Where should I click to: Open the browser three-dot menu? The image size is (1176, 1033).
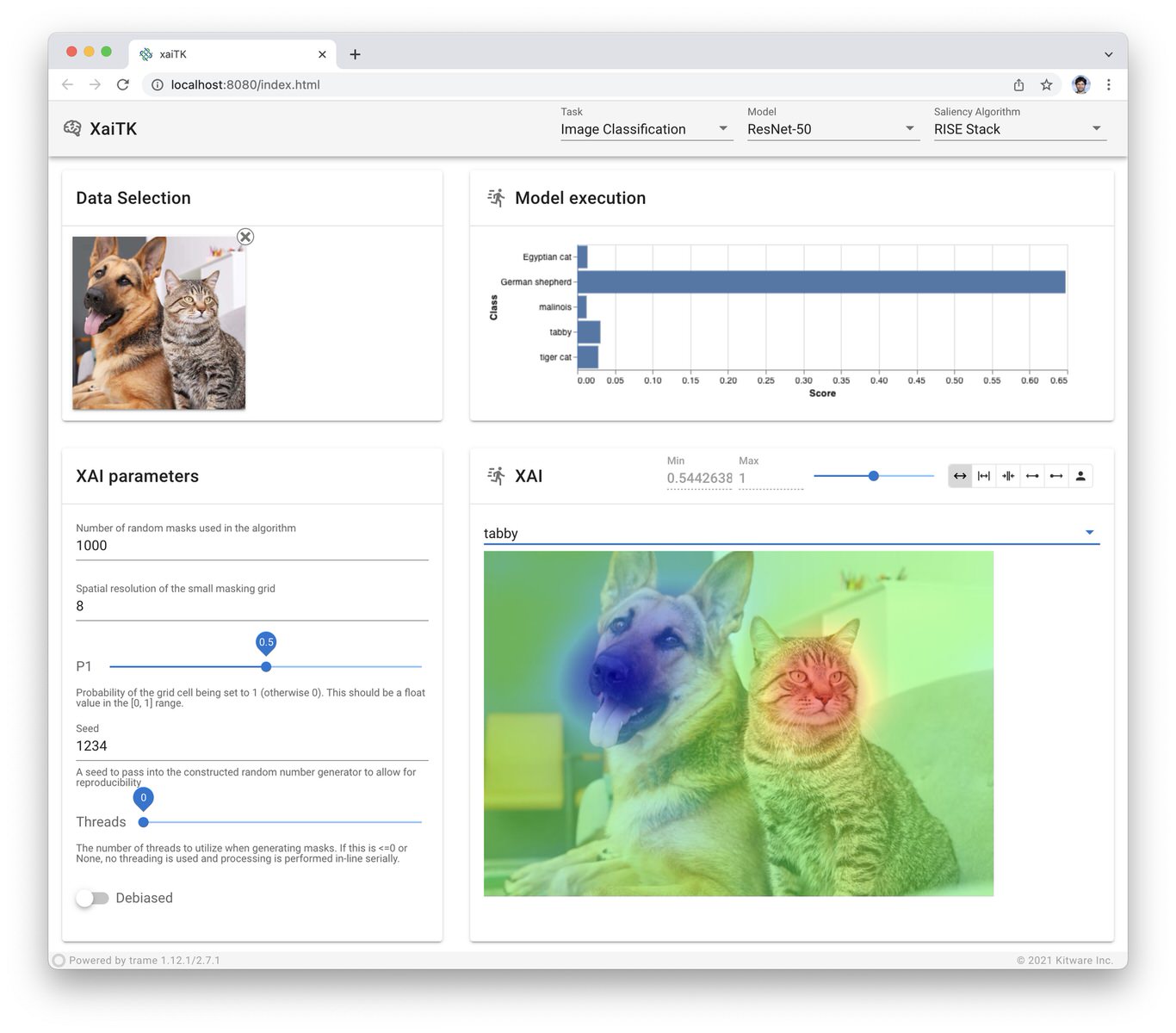coord(1109,84)
